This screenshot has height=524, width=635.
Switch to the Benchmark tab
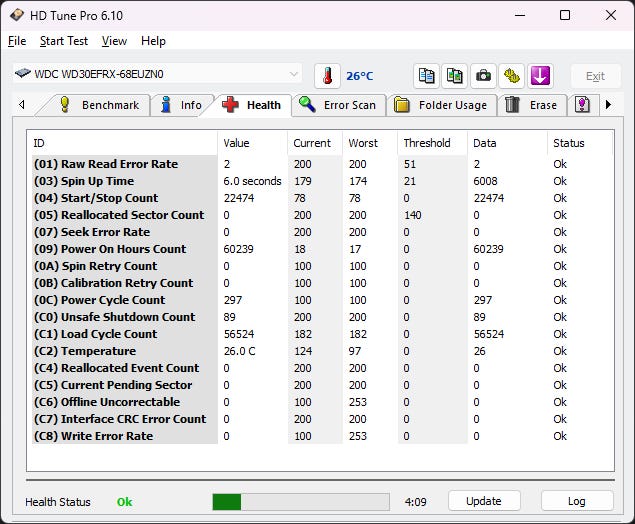pyautogui.click(x=97, y=105)
